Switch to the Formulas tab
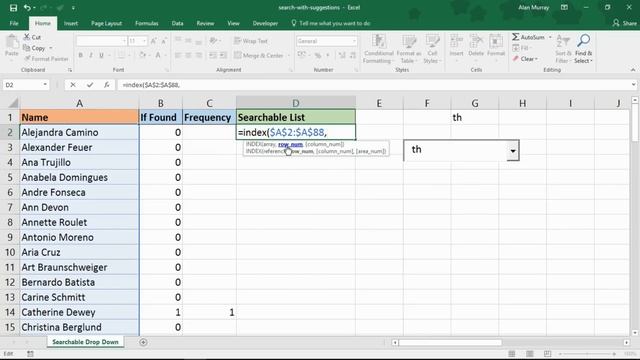The height and width of the screenshot is (360, 640). pyautogui.click(x=147, y=23)
